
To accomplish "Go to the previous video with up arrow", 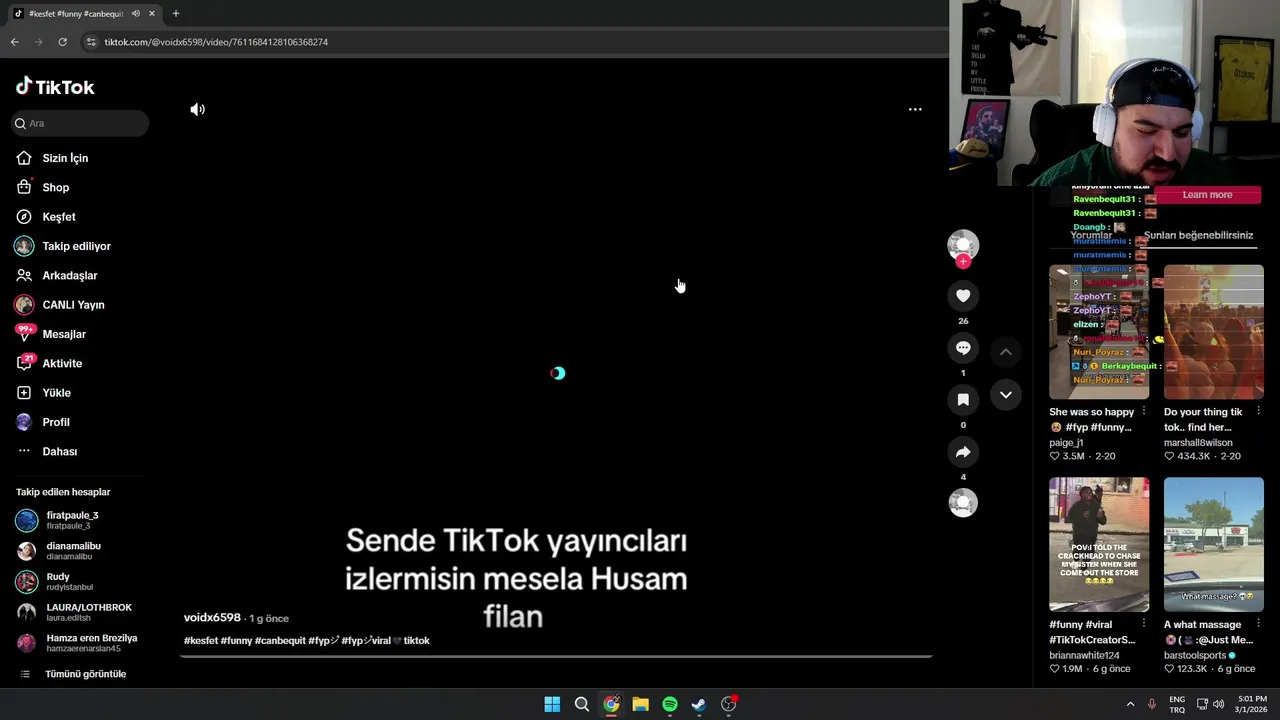I will 1006,352.
